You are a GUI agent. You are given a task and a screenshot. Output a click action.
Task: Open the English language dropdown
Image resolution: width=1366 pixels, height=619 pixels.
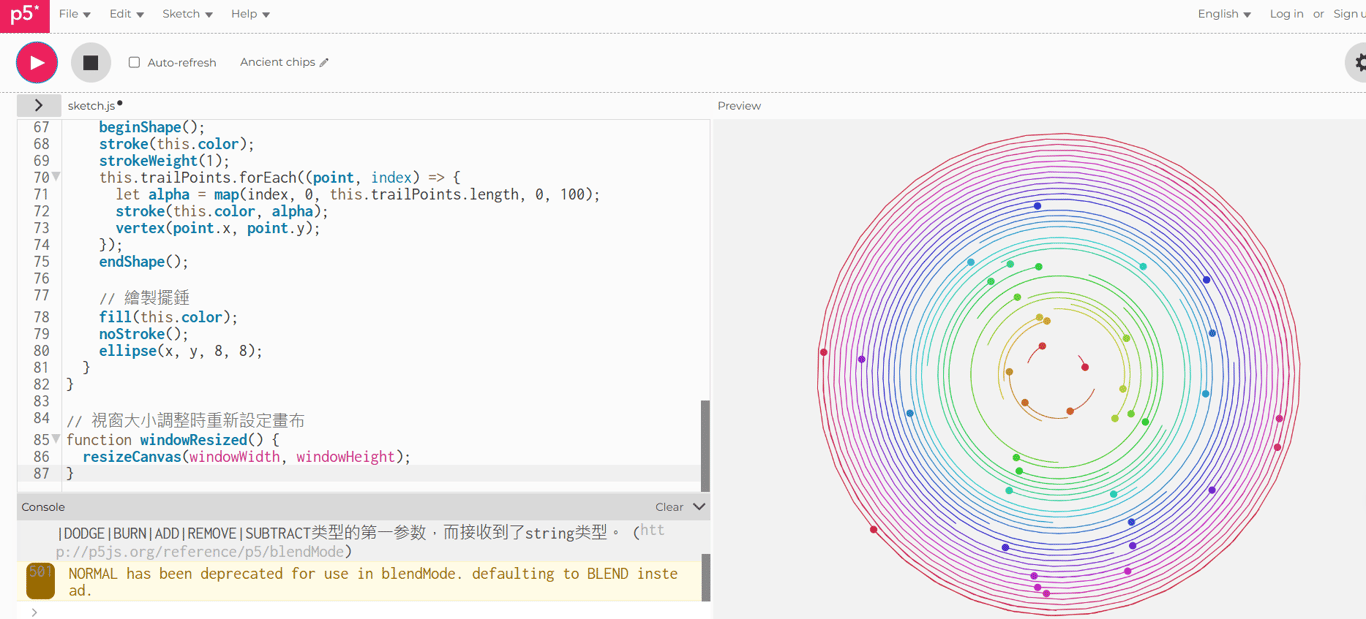[1224, 14]
